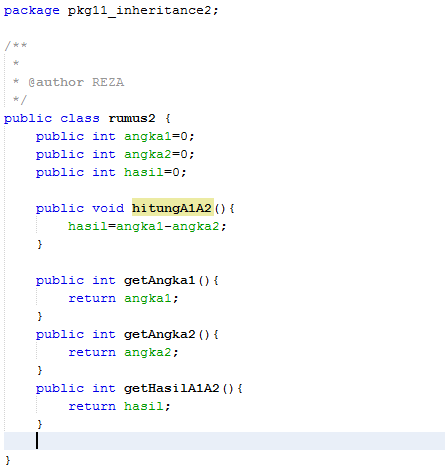Place cursor on class name rumus2
445x471 pixels.
point(132,118)
